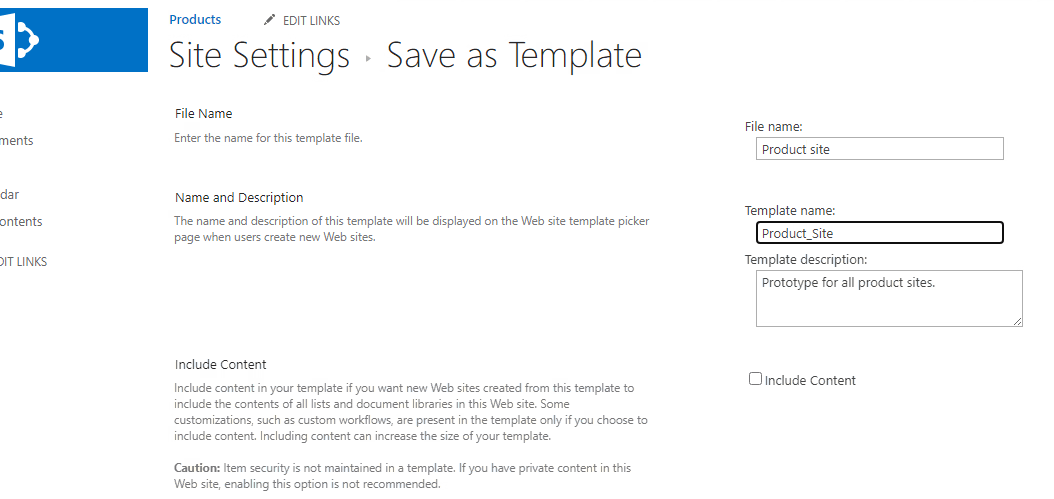Click EDIT LINKS in the left sidebar
The height and width of the screenshot is (499, 1054).
coord(23,262)
